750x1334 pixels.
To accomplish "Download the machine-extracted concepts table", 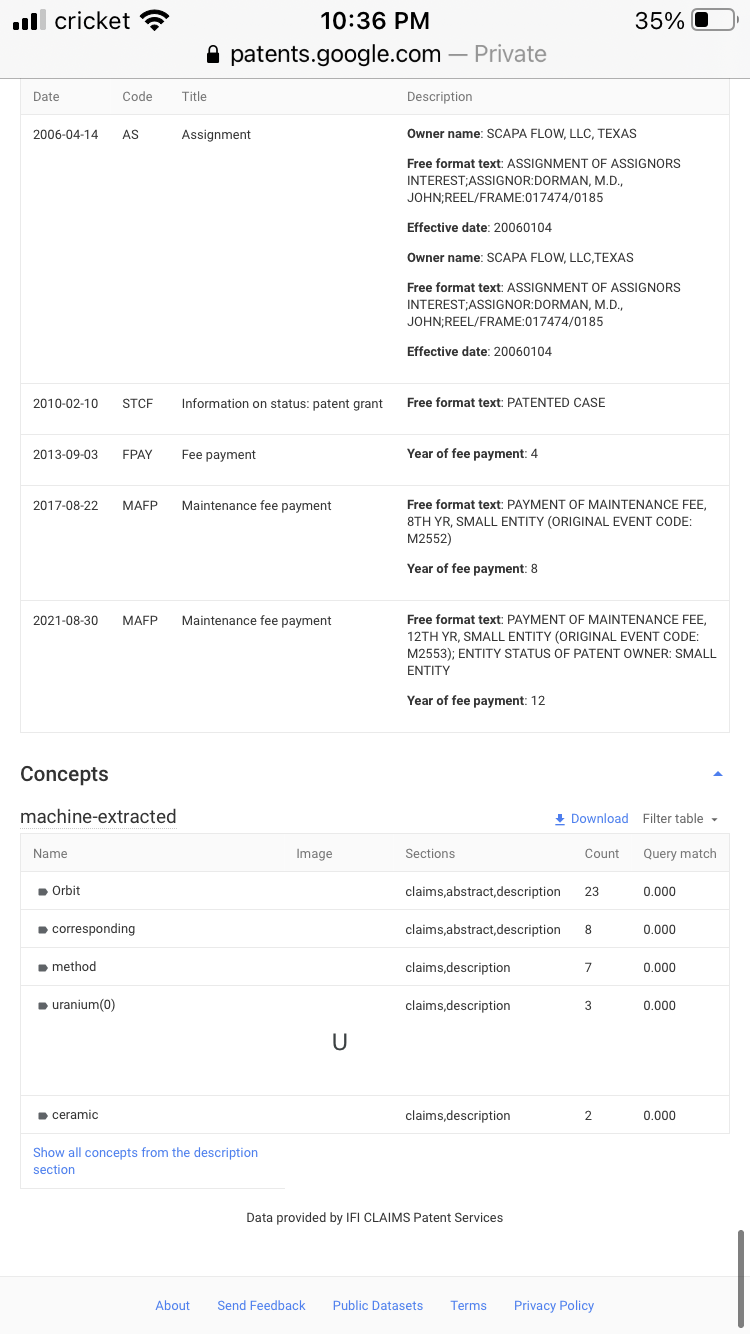I will pyautogui.click(x=591, y=819).
